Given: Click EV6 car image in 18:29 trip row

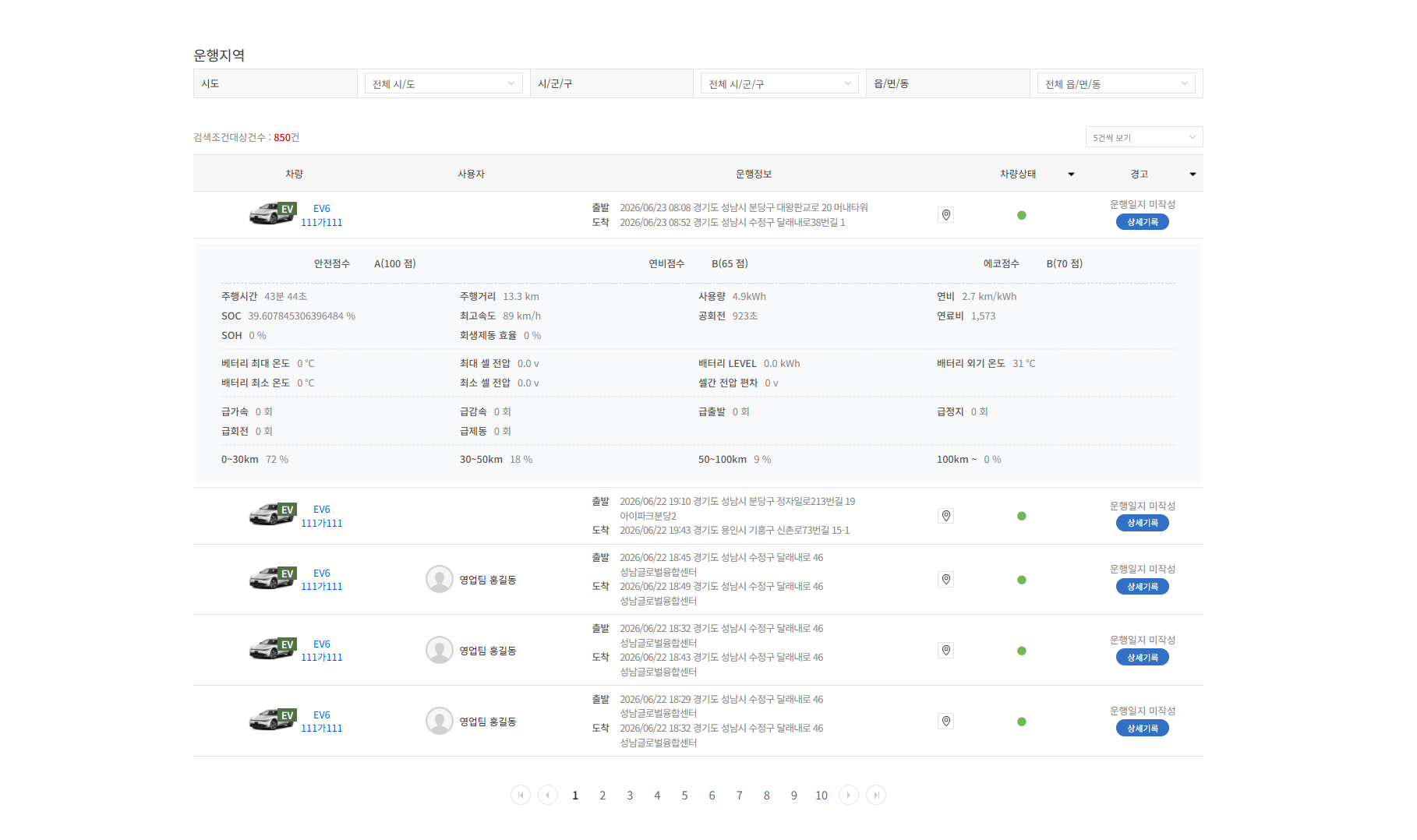Looking at the screenshot, I should tap(272, 719).
